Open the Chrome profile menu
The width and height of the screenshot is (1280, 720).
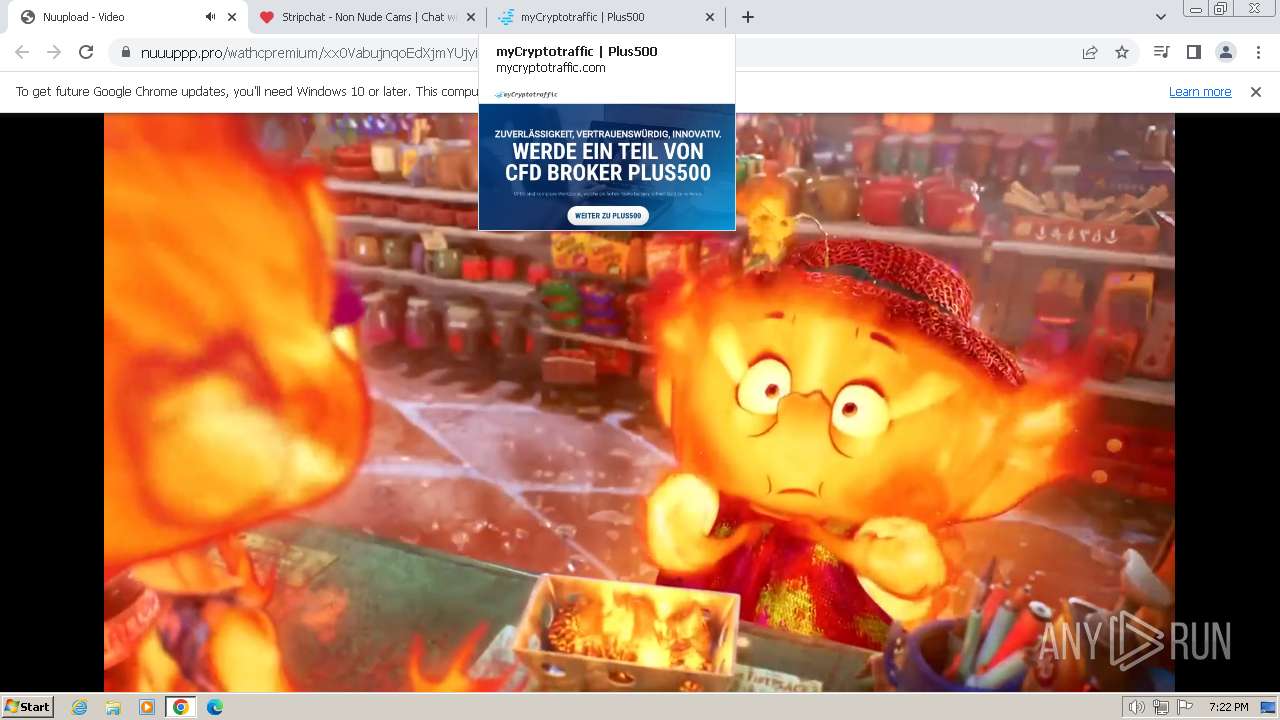point(1226,53)
